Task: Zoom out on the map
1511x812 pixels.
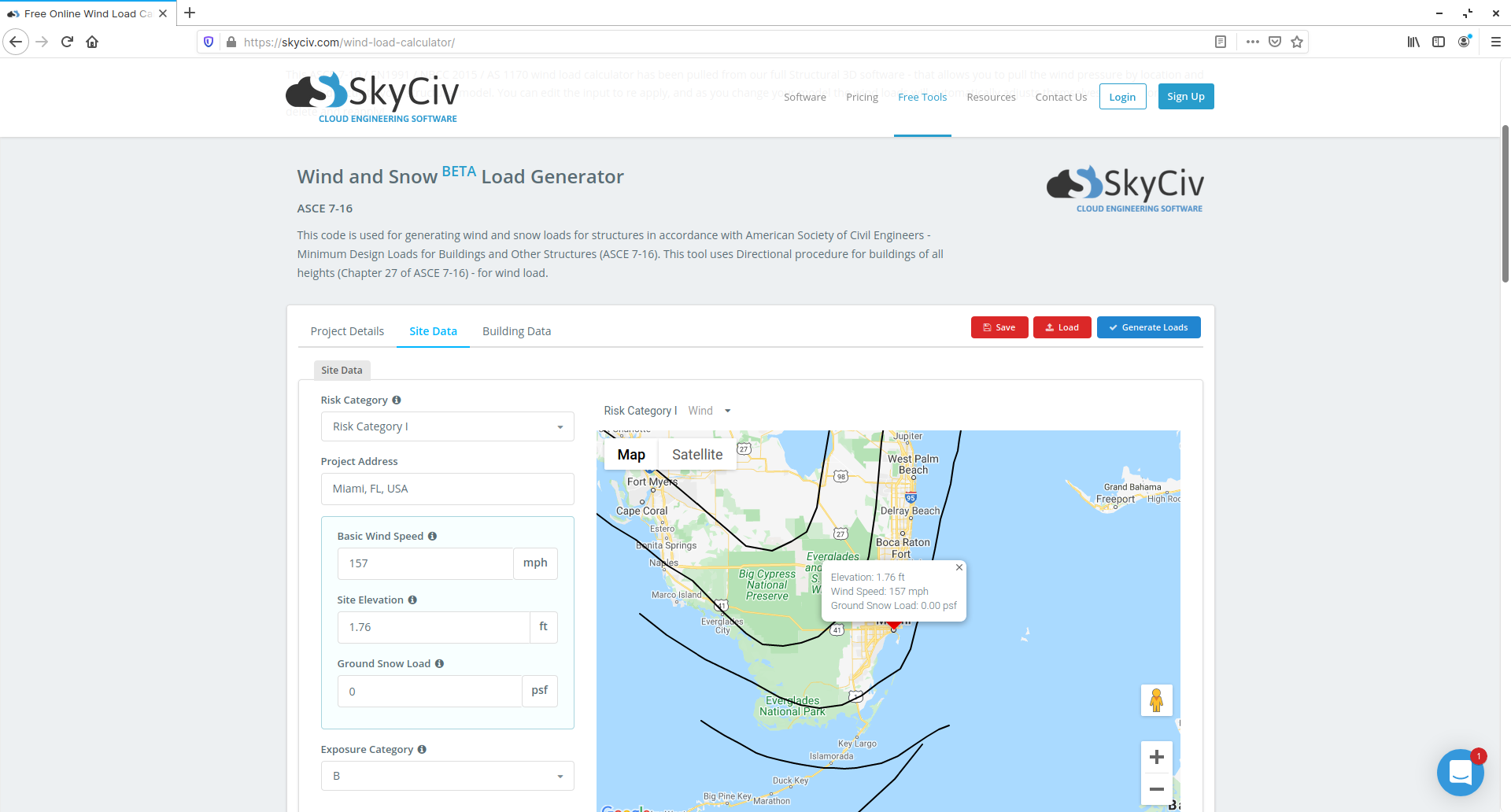Action: pos(1156,788)
